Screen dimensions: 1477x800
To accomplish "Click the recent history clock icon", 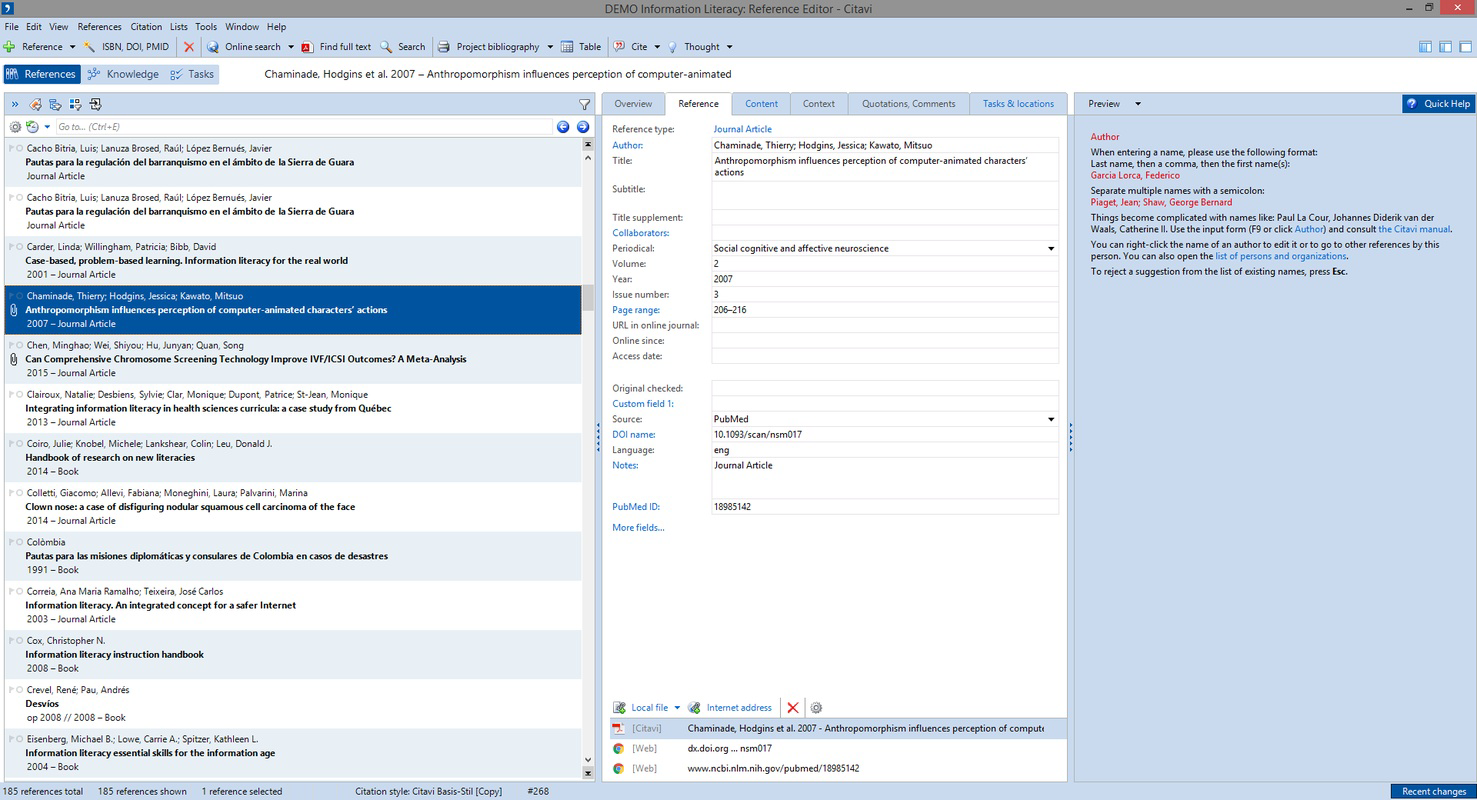I will [x=32, y=127].
